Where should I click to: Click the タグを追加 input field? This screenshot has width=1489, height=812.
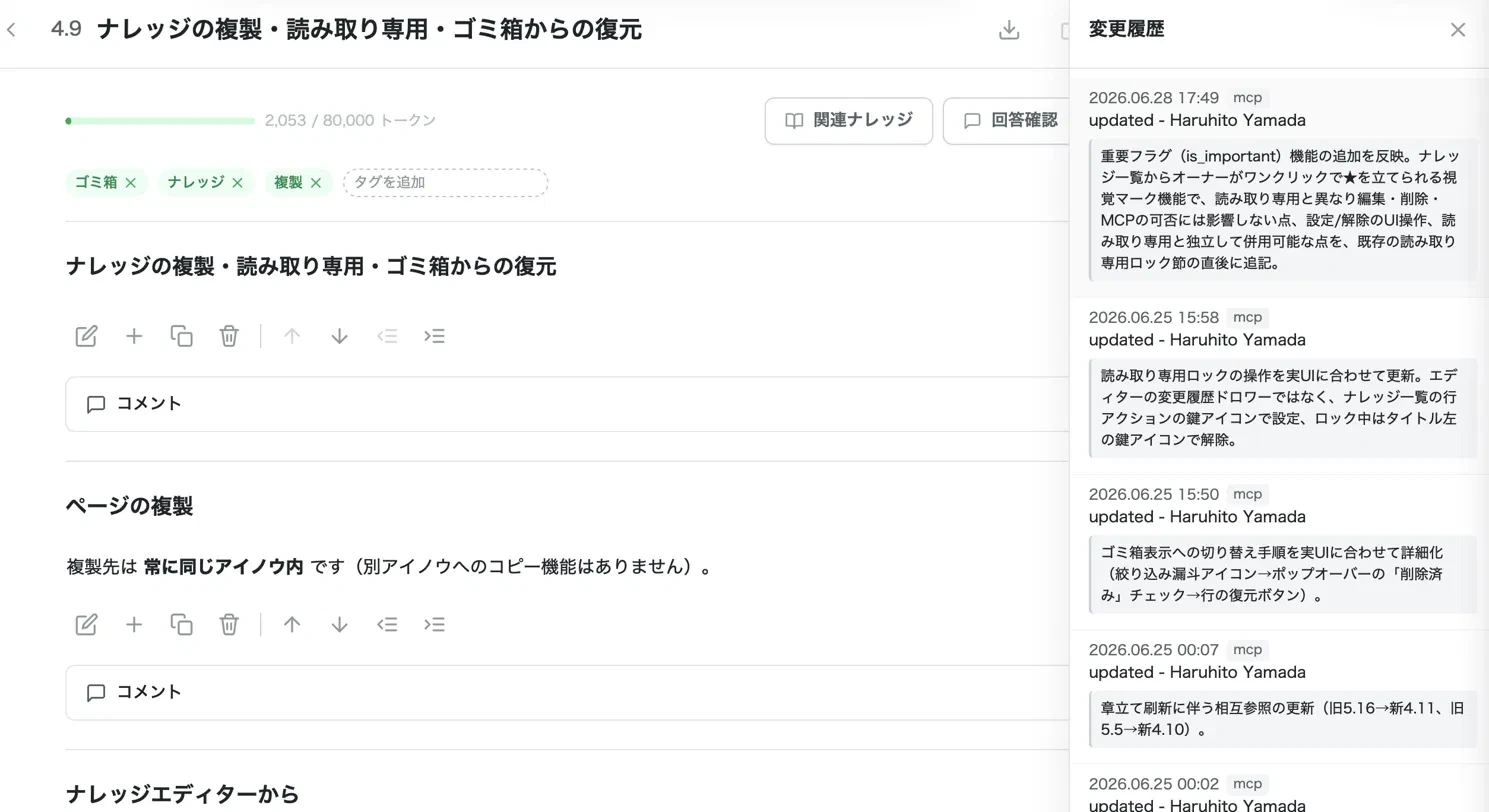[445, 183]
